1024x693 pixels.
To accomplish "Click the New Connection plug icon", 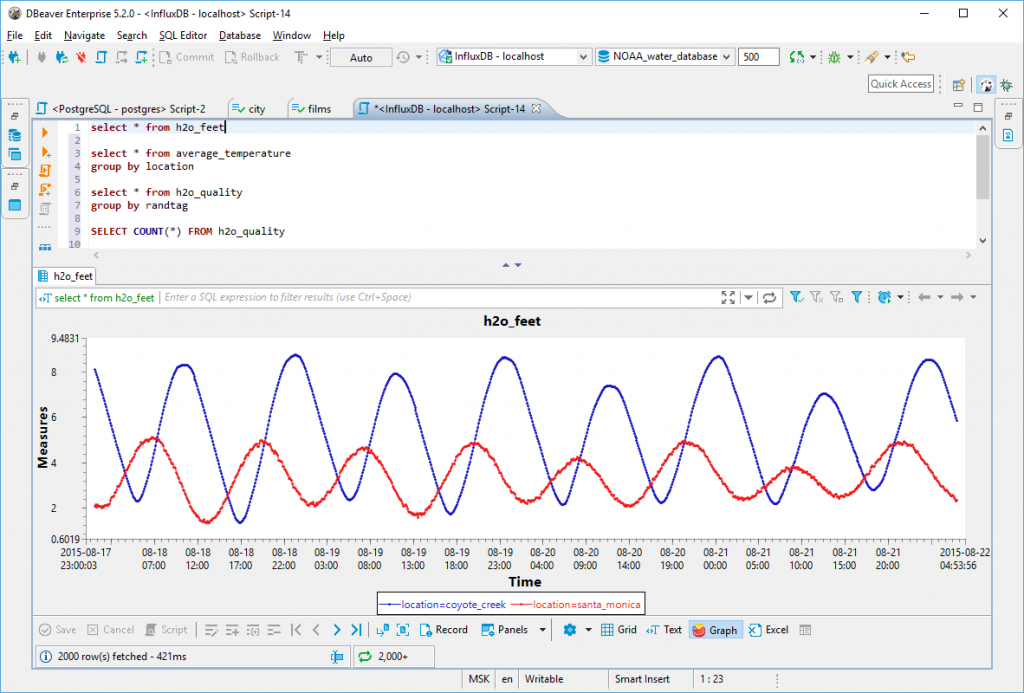I will point(14,57).
